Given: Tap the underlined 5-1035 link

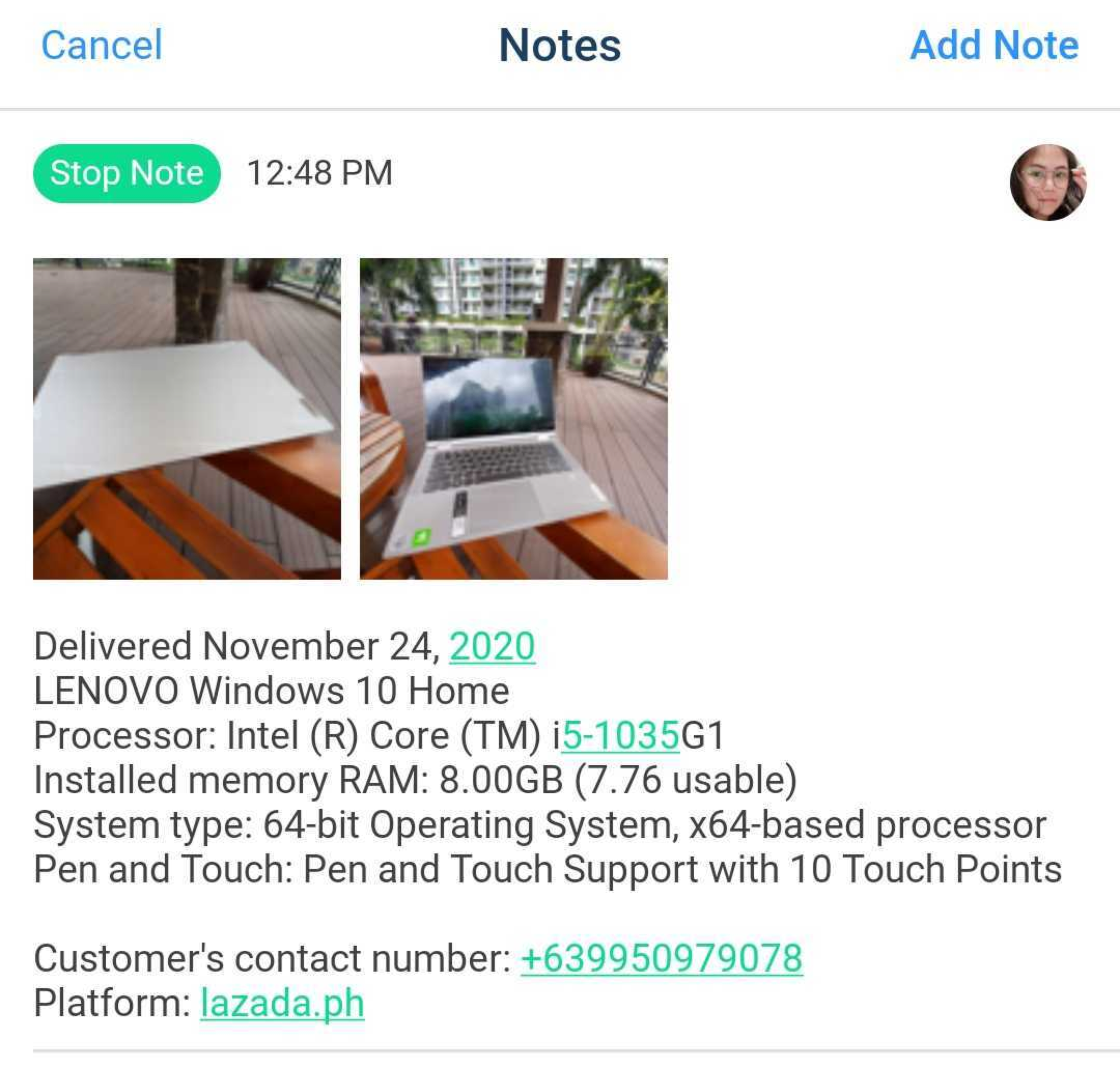Looking at the screenshot, I should pyautogui.click(x=621, y=735).
